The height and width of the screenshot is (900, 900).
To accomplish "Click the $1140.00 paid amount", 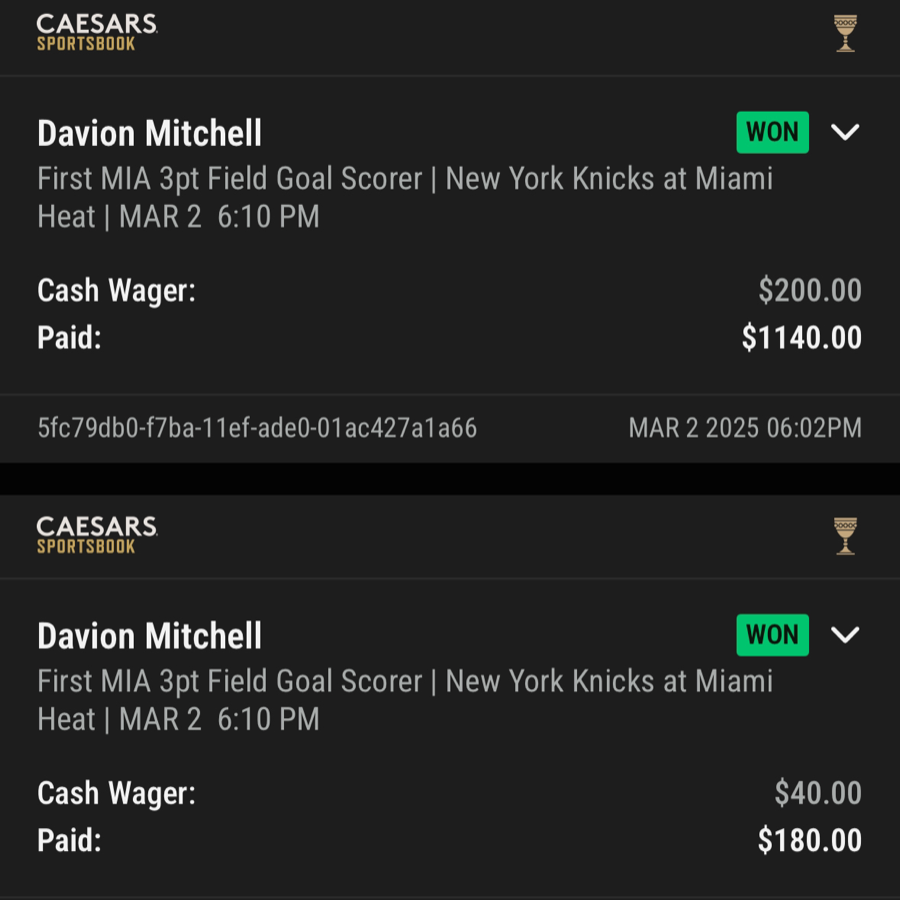I will coord(800,338).
